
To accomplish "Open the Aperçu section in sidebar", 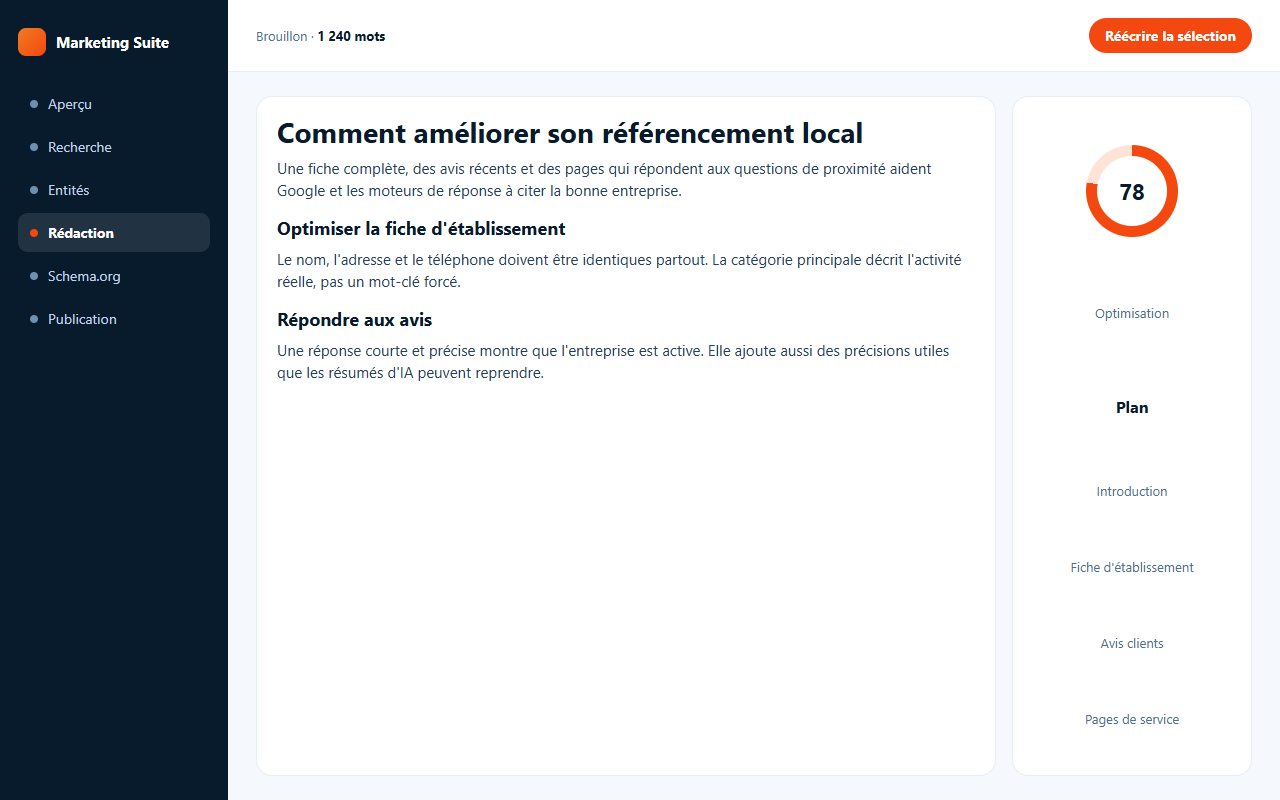I will 114,104.
